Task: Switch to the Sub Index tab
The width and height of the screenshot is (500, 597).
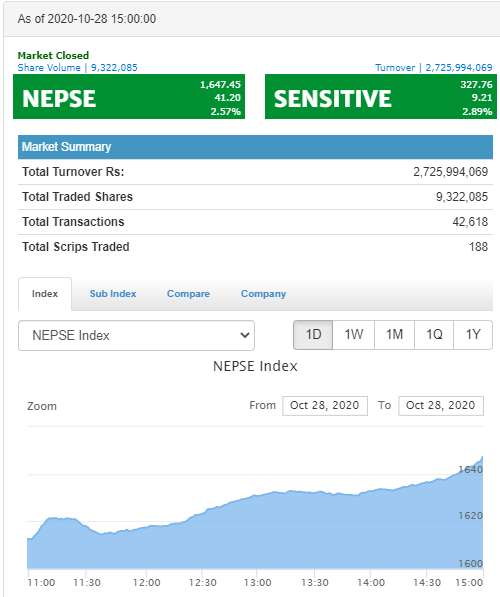Action: 113,294
